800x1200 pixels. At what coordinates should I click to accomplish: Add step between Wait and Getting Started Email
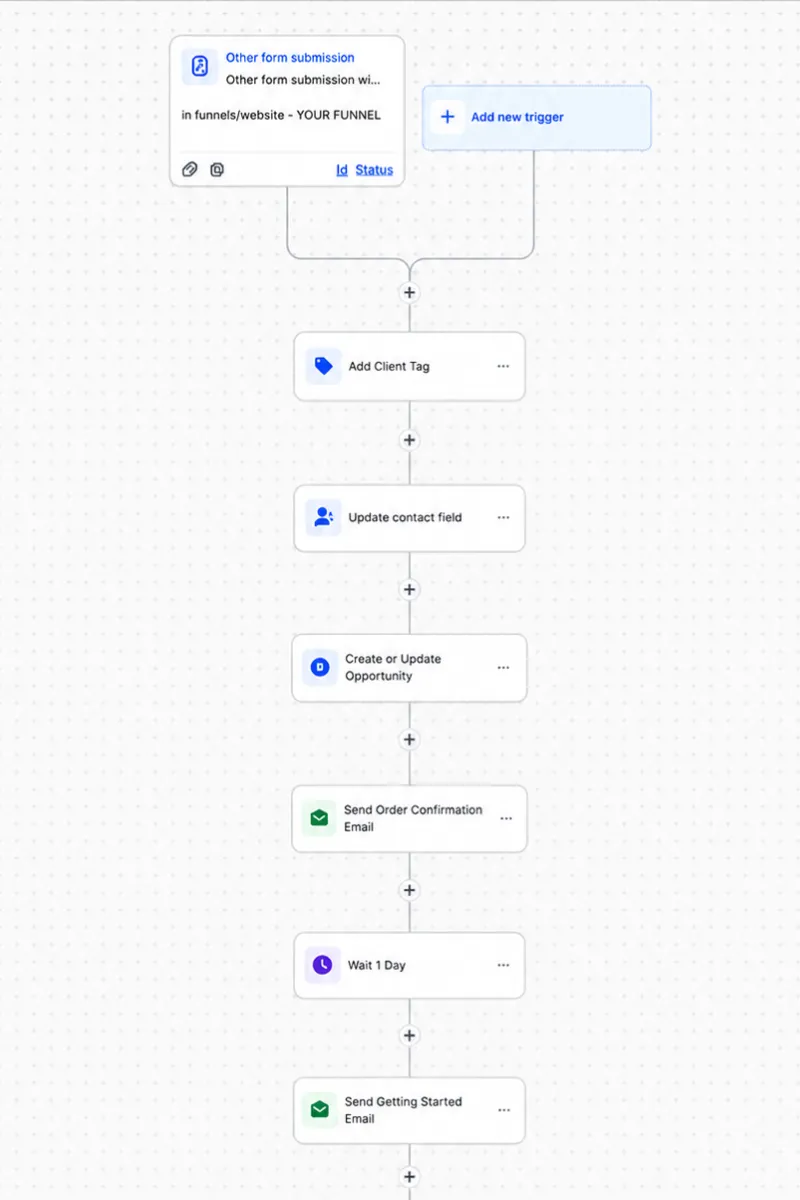[x=409, y=1035]
